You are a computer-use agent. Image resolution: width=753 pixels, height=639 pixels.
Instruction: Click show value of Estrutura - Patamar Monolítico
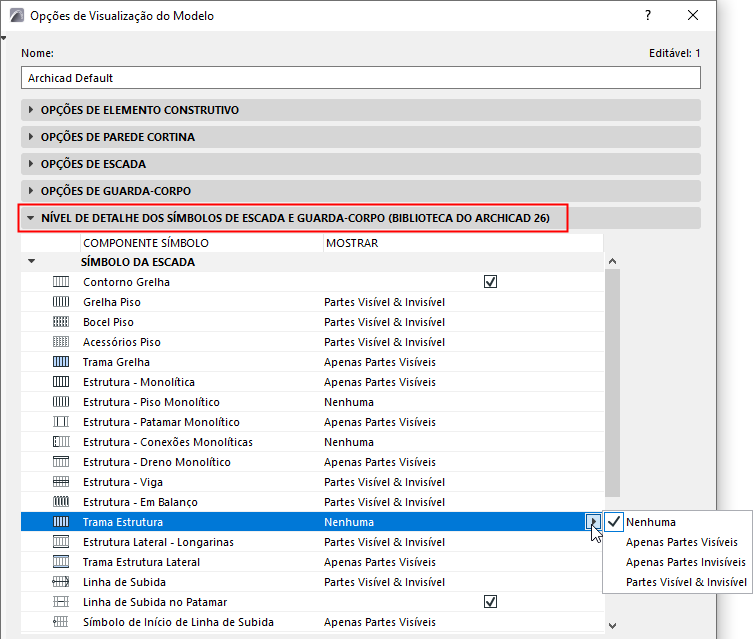(380, 422)
